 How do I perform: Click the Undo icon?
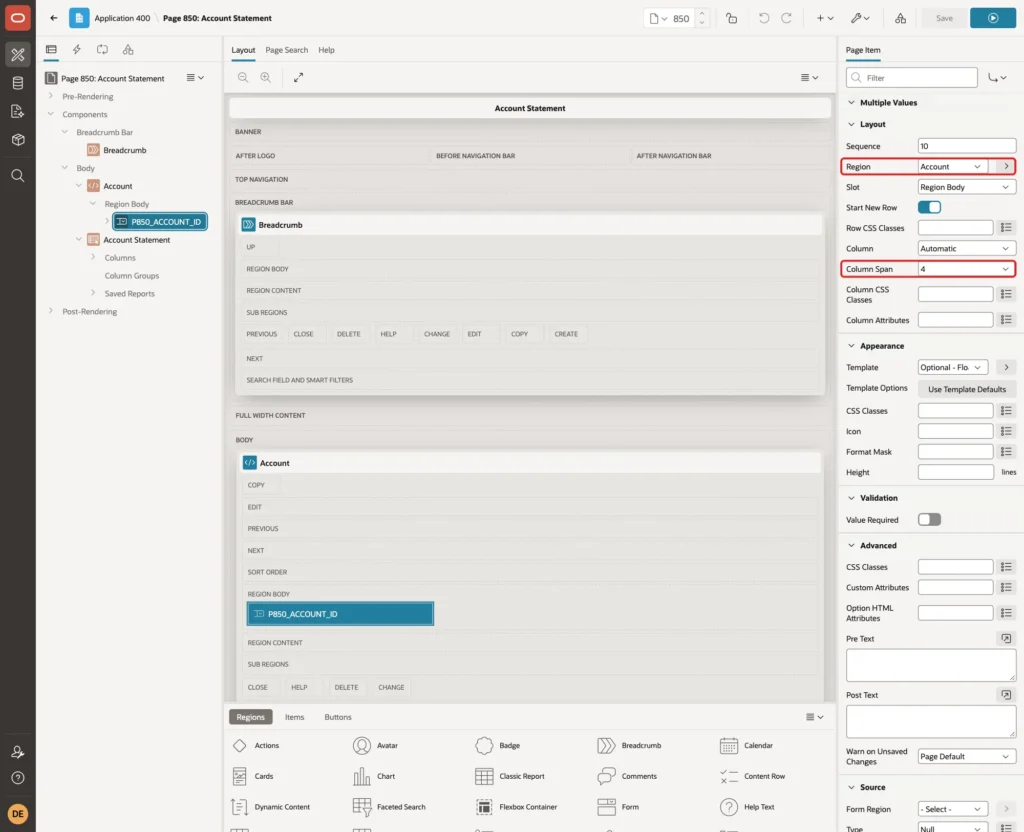click(763, 18)
